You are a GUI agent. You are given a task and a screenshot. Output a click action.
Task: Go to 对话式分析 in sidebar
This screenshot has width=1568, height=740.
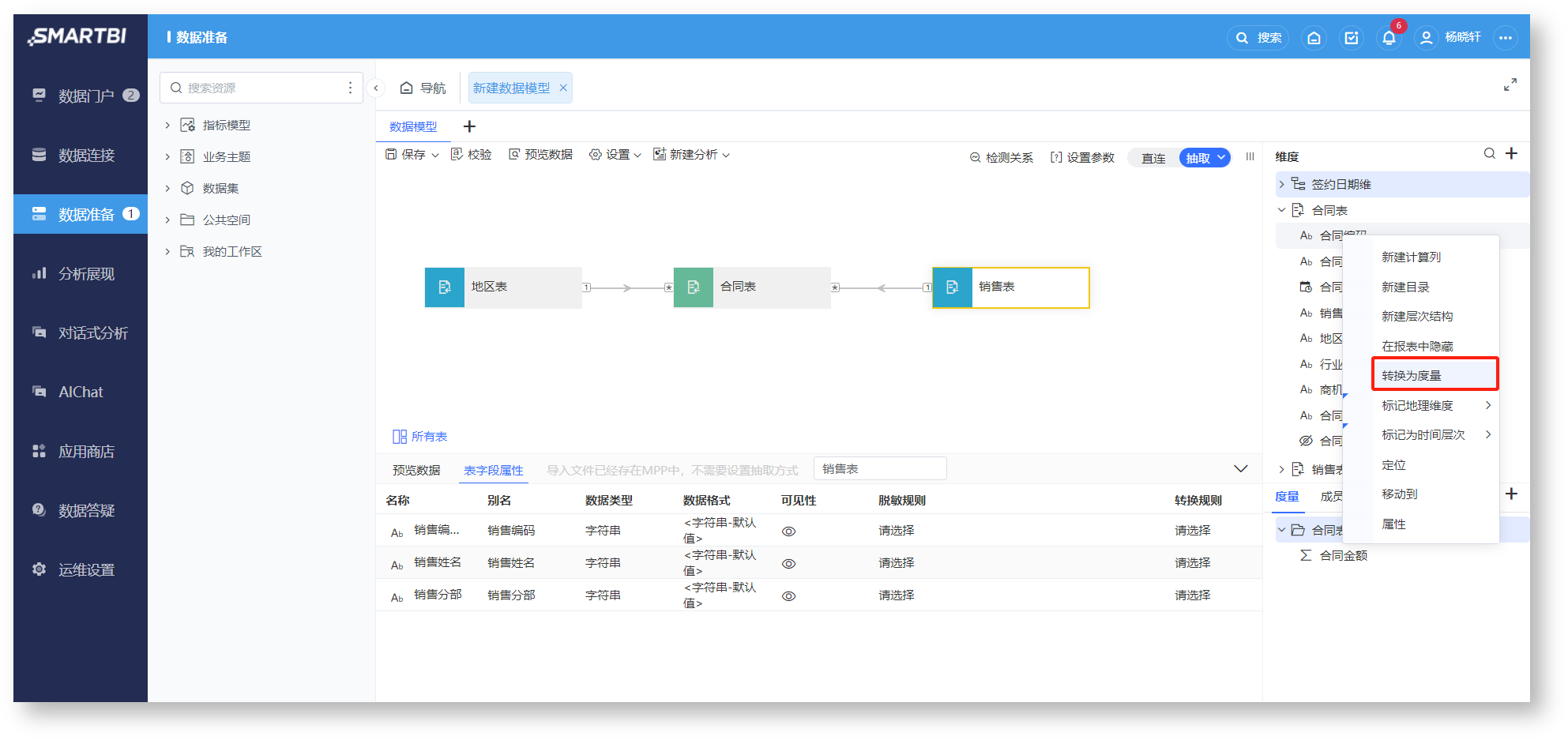click(81, 332)
